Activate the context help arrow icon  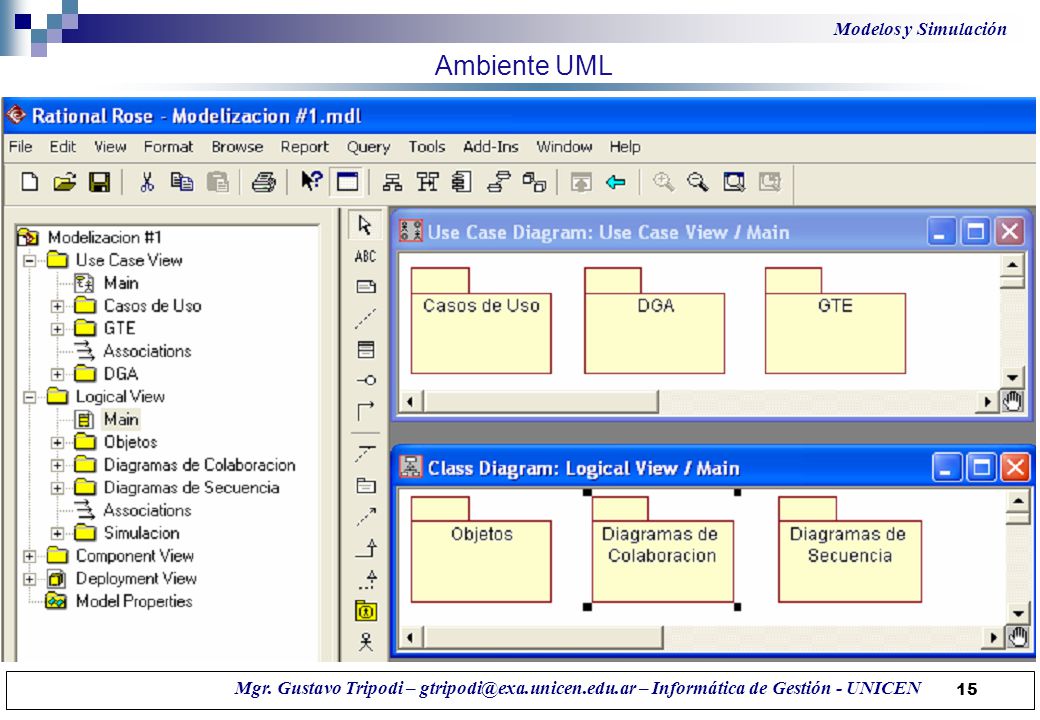(311, 181)
